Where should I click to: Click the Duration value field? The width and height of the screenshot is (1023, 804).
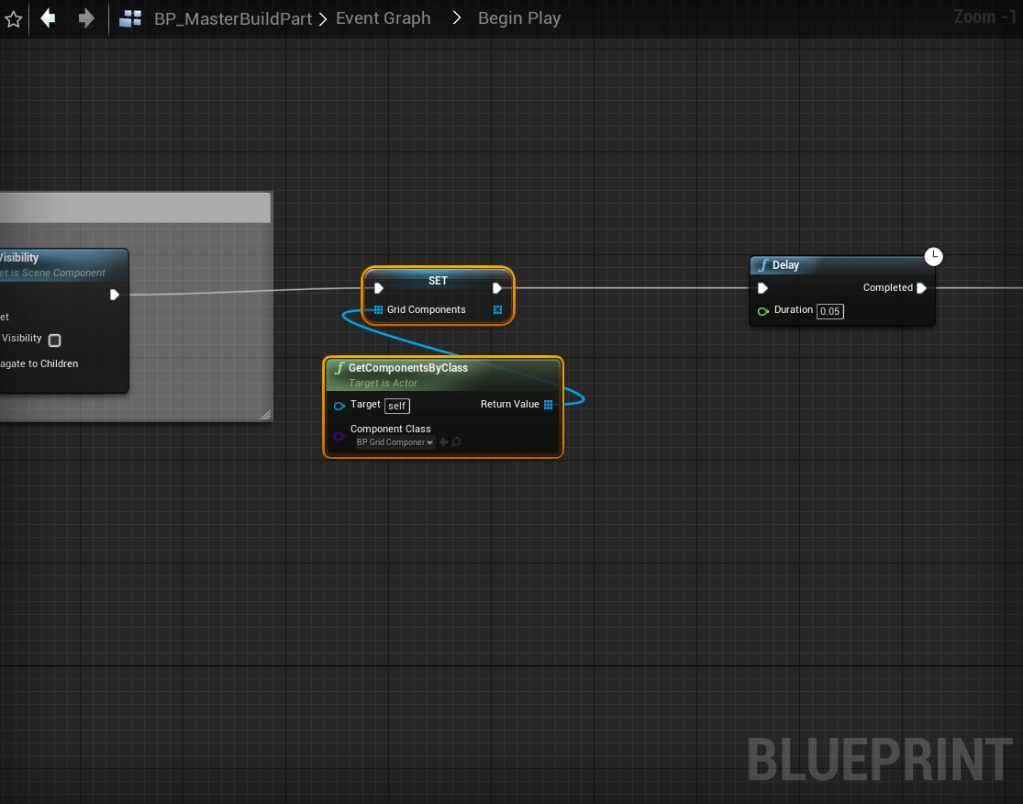(x=829, y=311)
